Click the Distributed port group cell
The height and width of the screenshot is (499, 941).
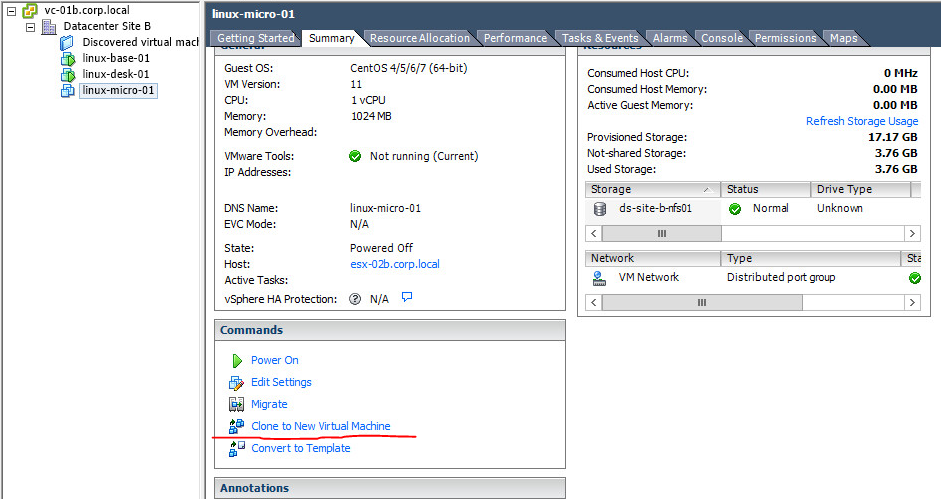click(781, 277)
